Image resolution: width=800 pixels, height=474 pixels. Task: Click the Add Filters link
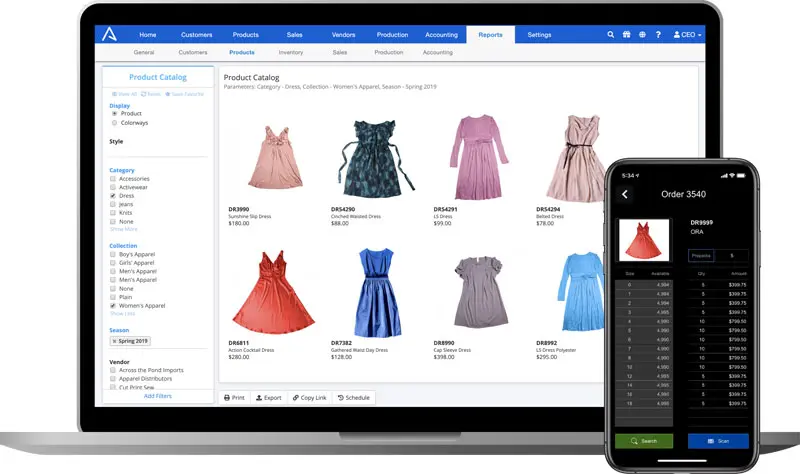pos(158,396)
